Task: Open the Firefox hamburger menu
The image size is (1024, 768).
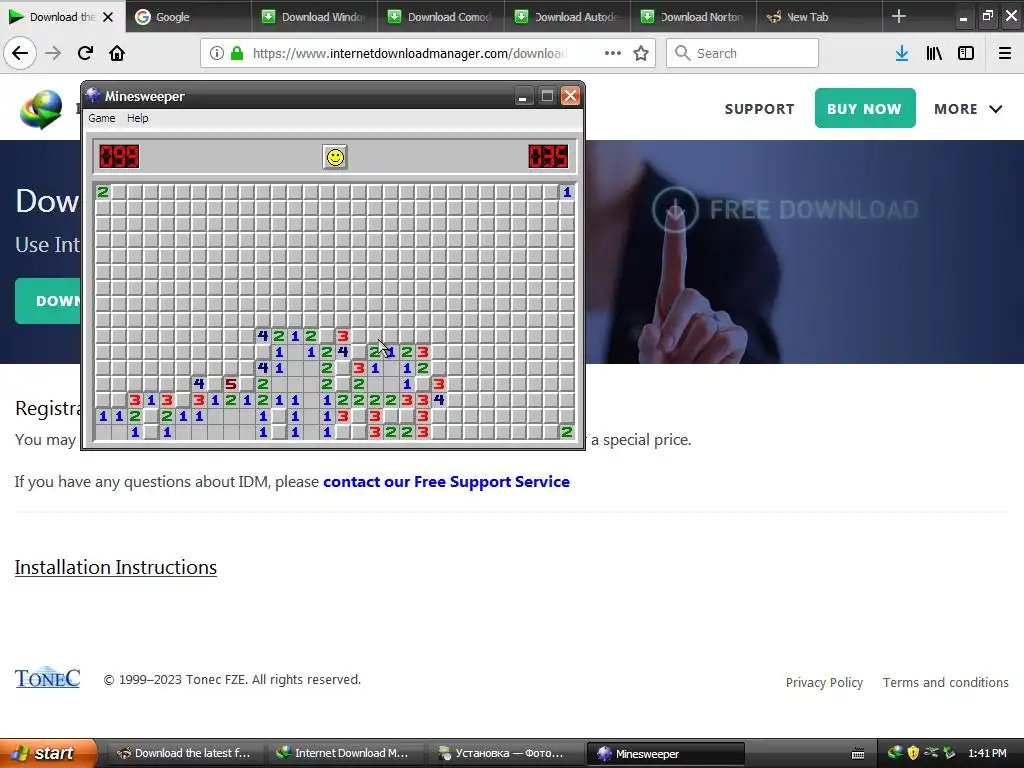Action: pos(1005,53)
